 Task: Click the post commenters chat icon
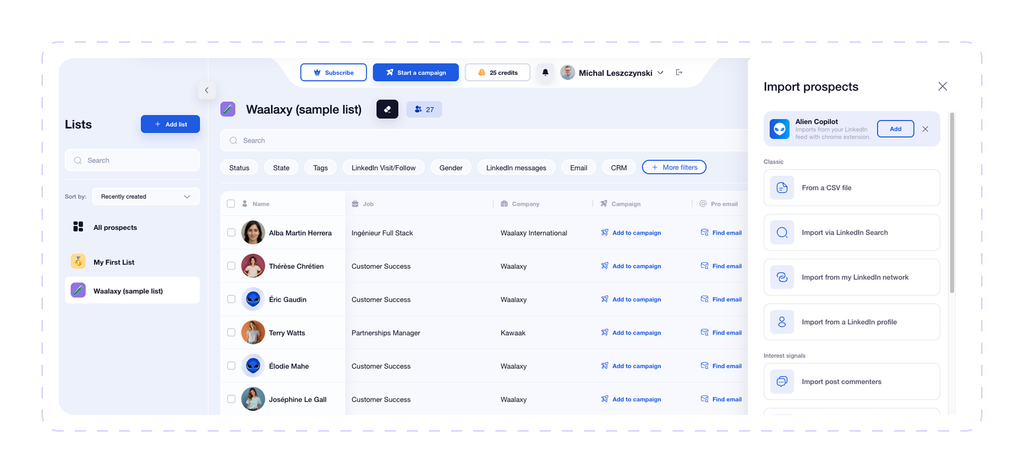pyautogui.click(x=782, y=382)
